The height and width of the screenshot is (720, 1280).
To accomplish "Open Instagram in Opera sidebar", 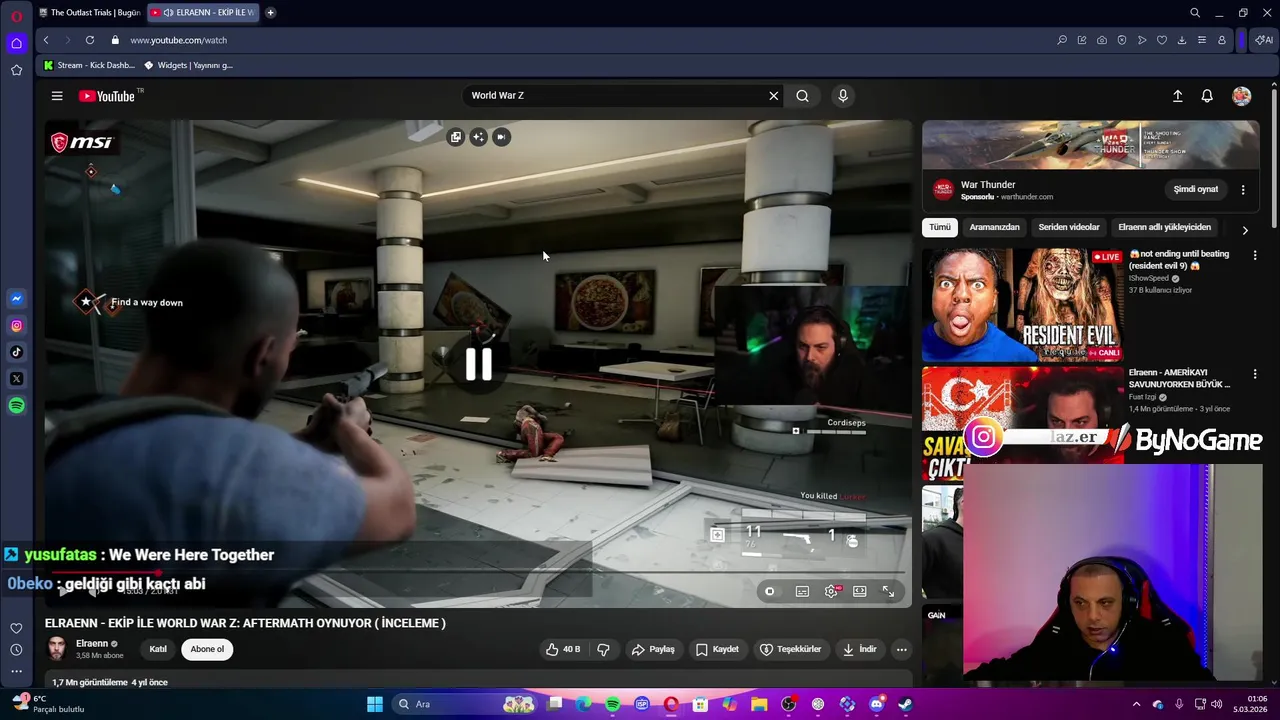I will coord(16,326).
